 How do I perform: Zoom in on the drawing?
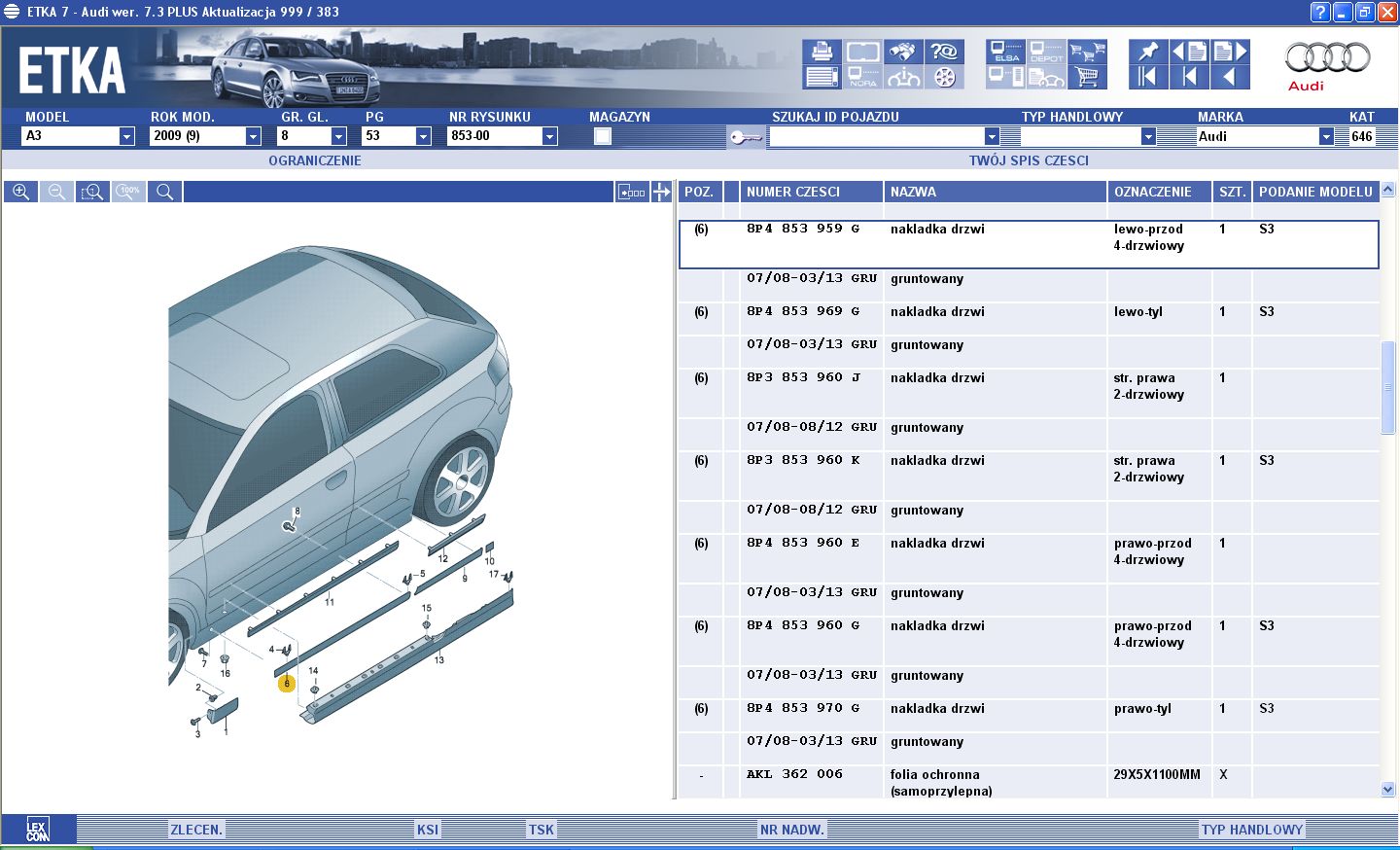point(20,192)
